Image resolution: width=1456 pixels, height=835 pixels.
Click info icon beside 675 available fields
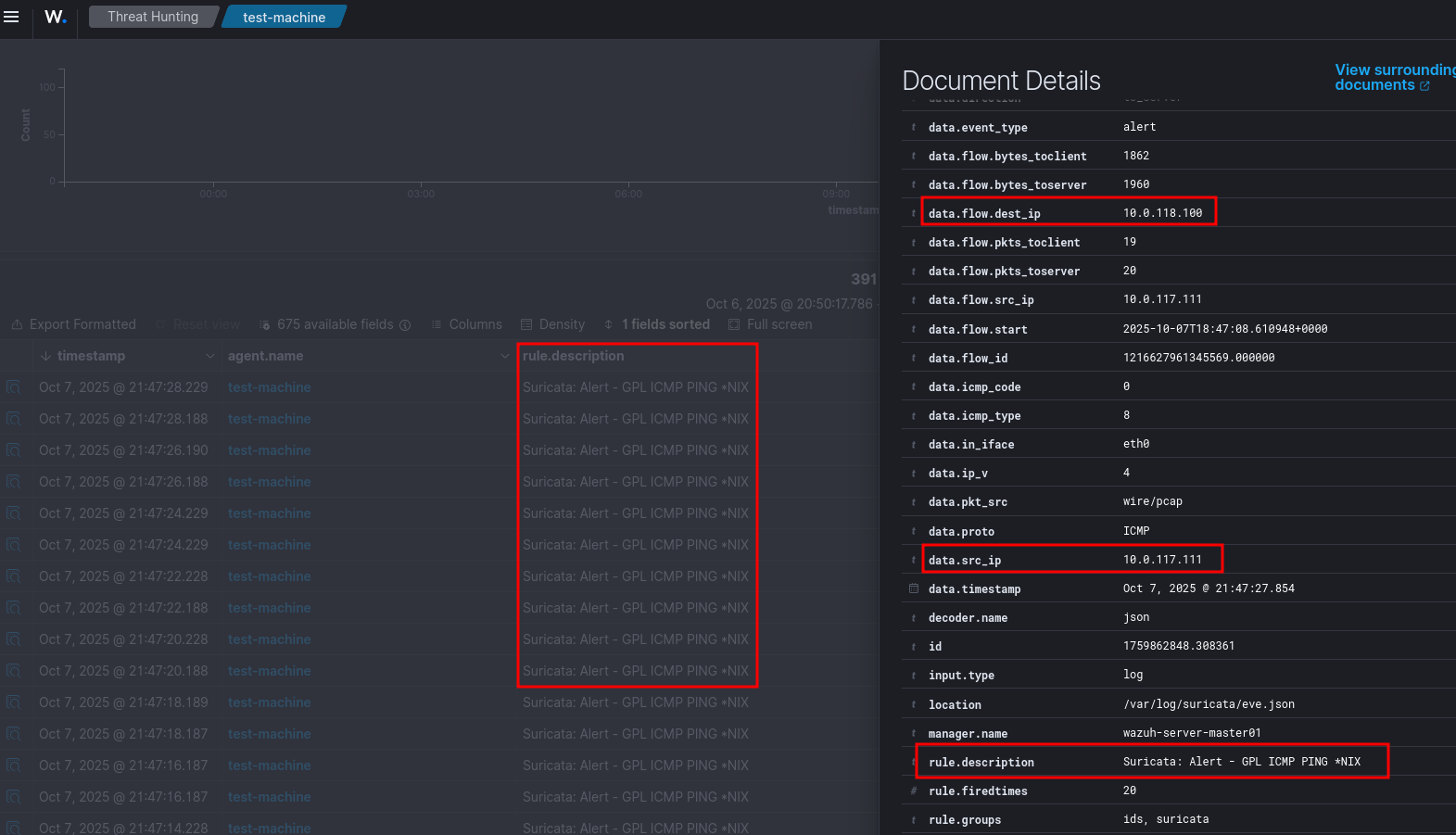(405, 325)
